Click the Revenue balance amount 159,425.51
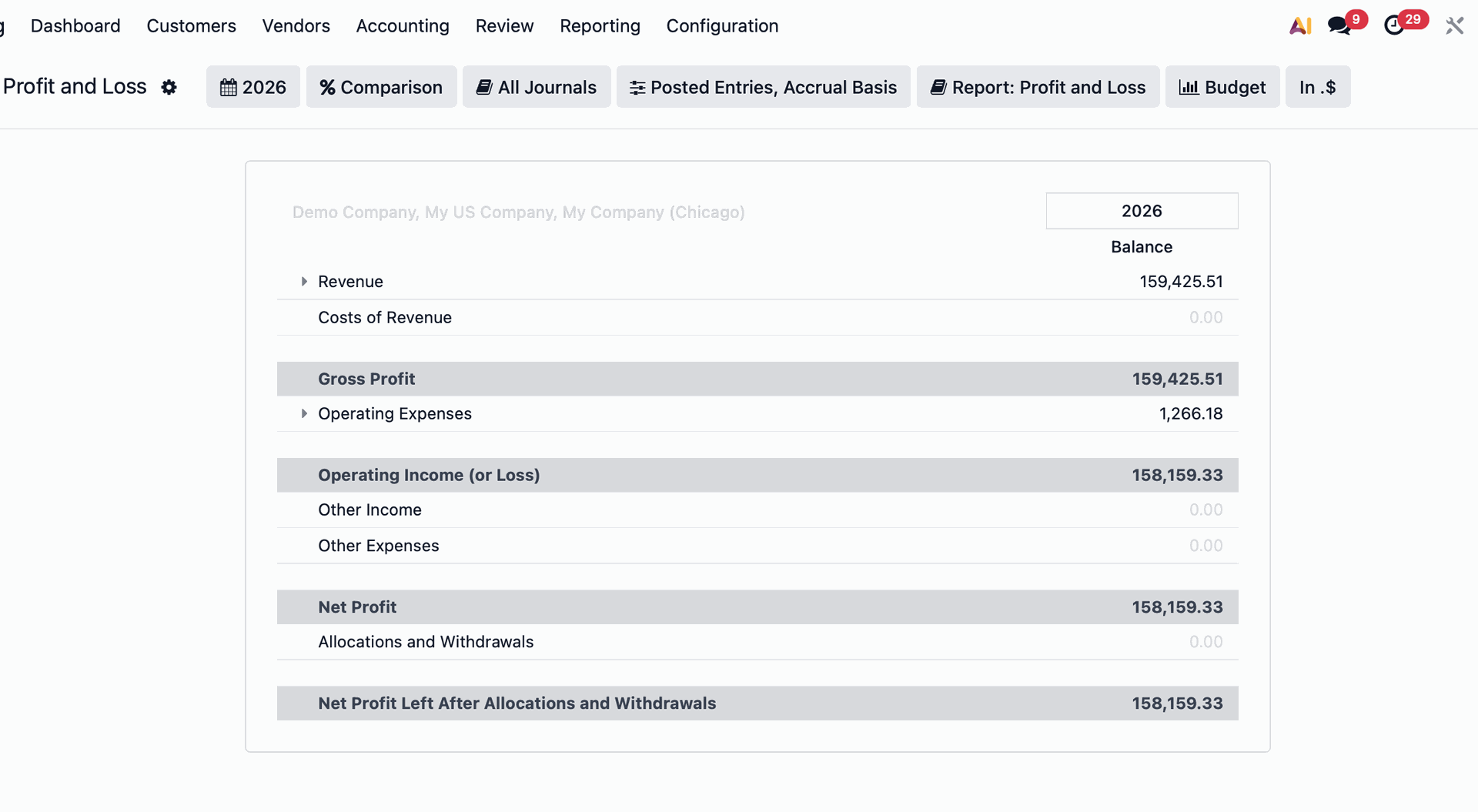 tap(1181, 282)
